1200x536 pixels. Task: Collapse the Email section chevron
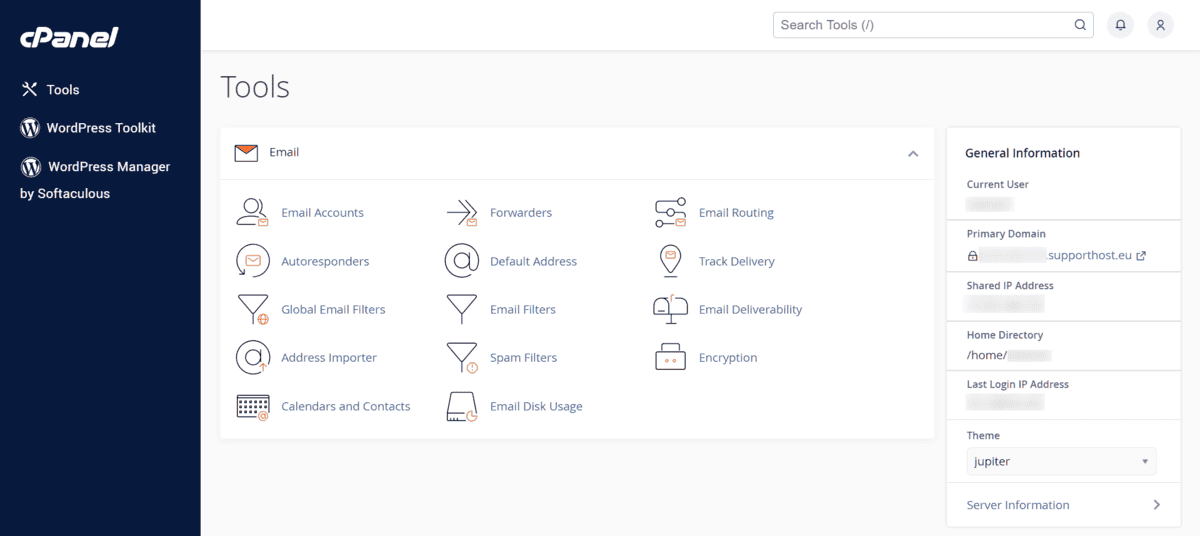pos(912,154)
